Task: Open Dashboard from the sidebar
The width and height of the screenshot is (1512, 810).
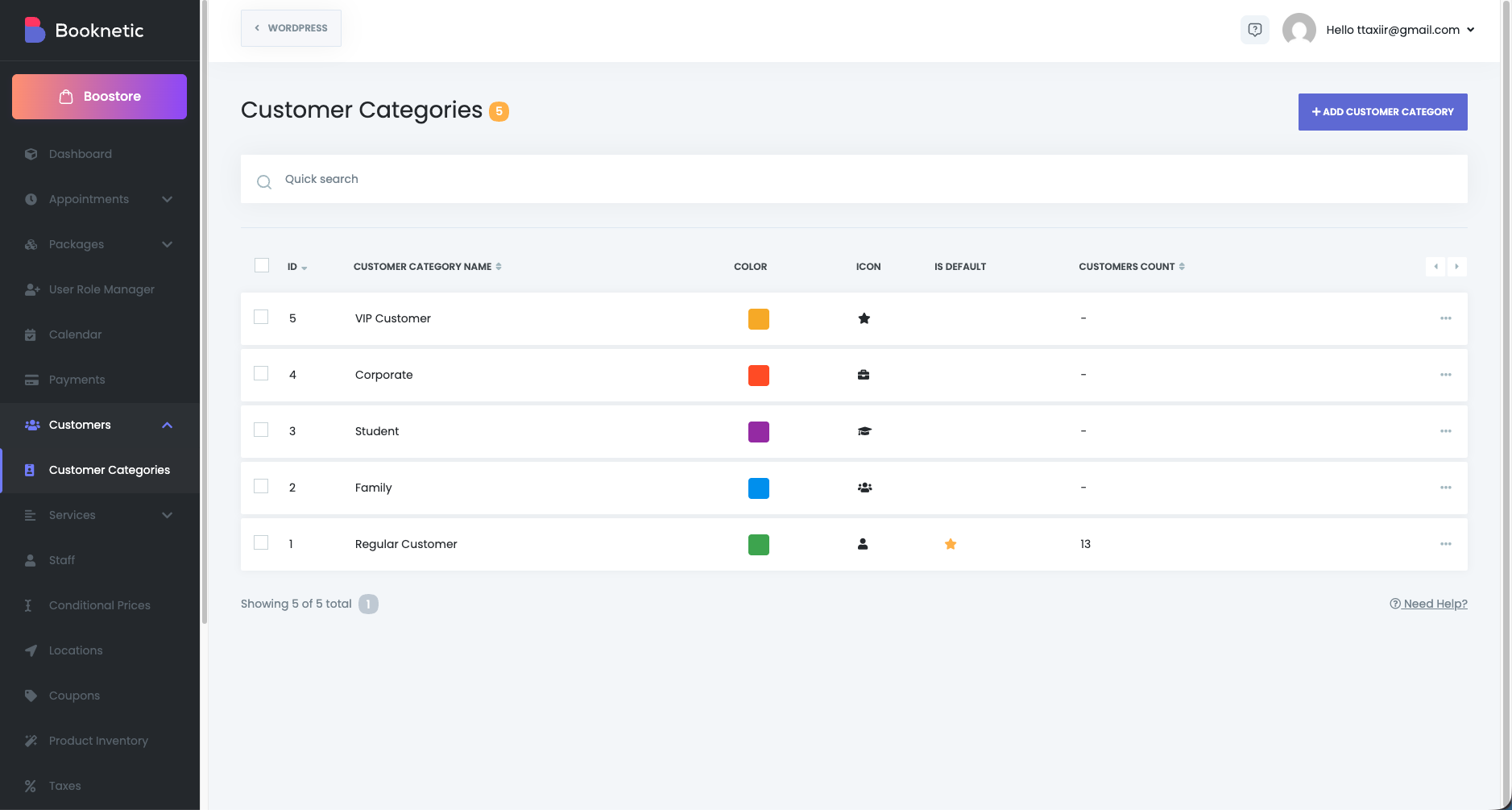Action: [80, 154]
